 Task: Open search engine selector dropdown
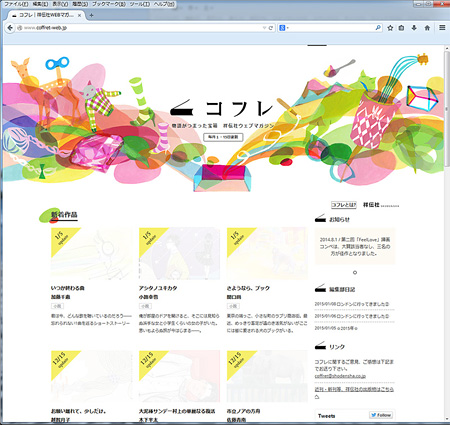pos(284,28)
